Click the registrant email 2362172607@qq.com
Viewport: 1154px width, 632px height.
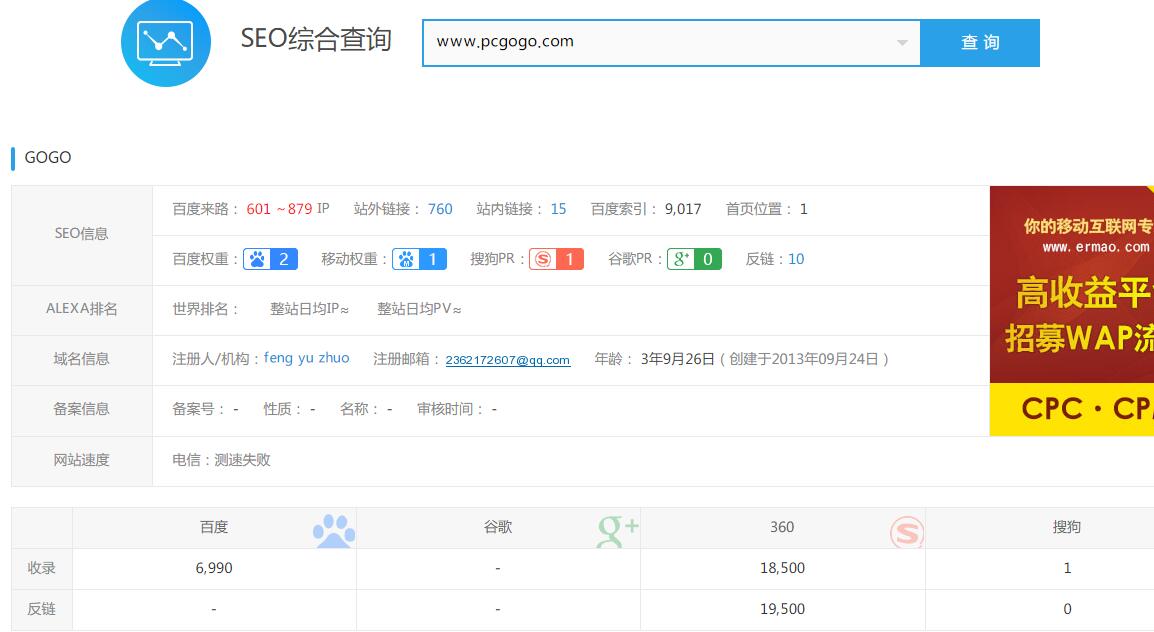point(508,360)
